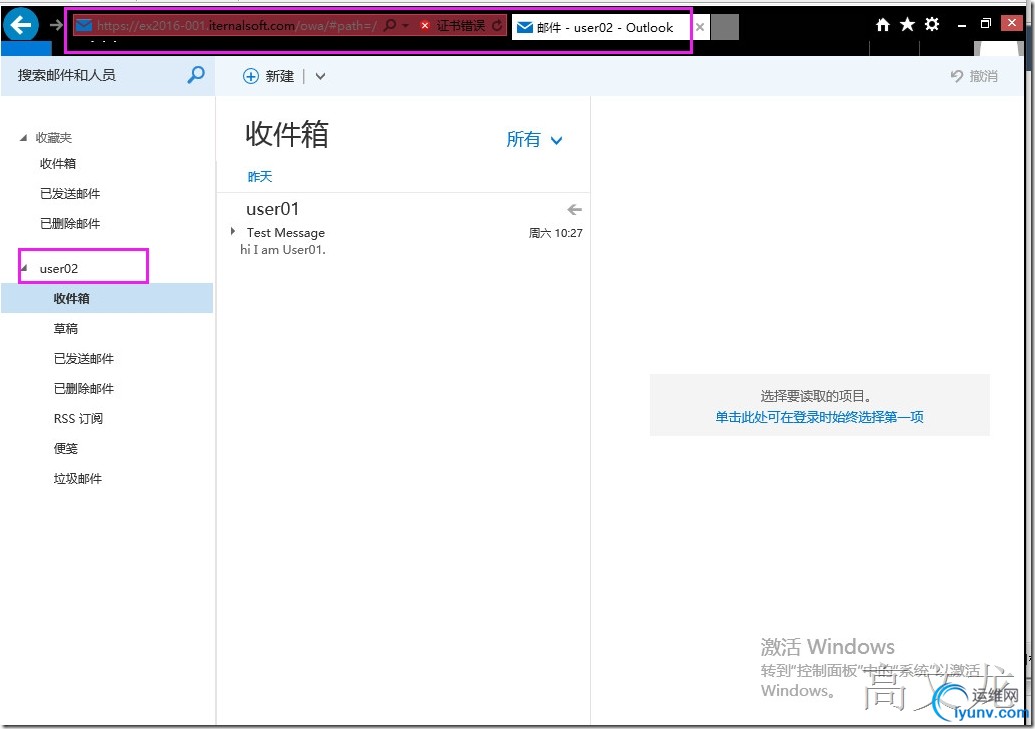Select the user02 mailbox name
Viewport: 1035px width, 729px height.
pyautogui.click(x=59, y=268)
